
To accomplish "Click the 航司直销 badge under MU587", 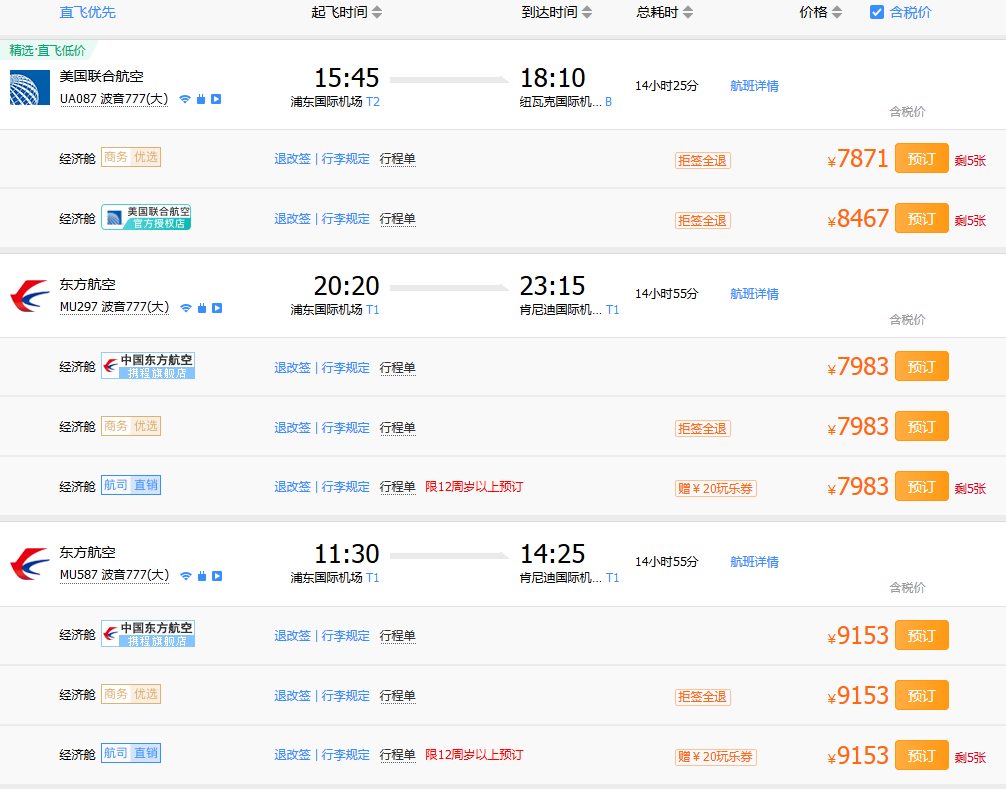I will [x=131, y=754].
